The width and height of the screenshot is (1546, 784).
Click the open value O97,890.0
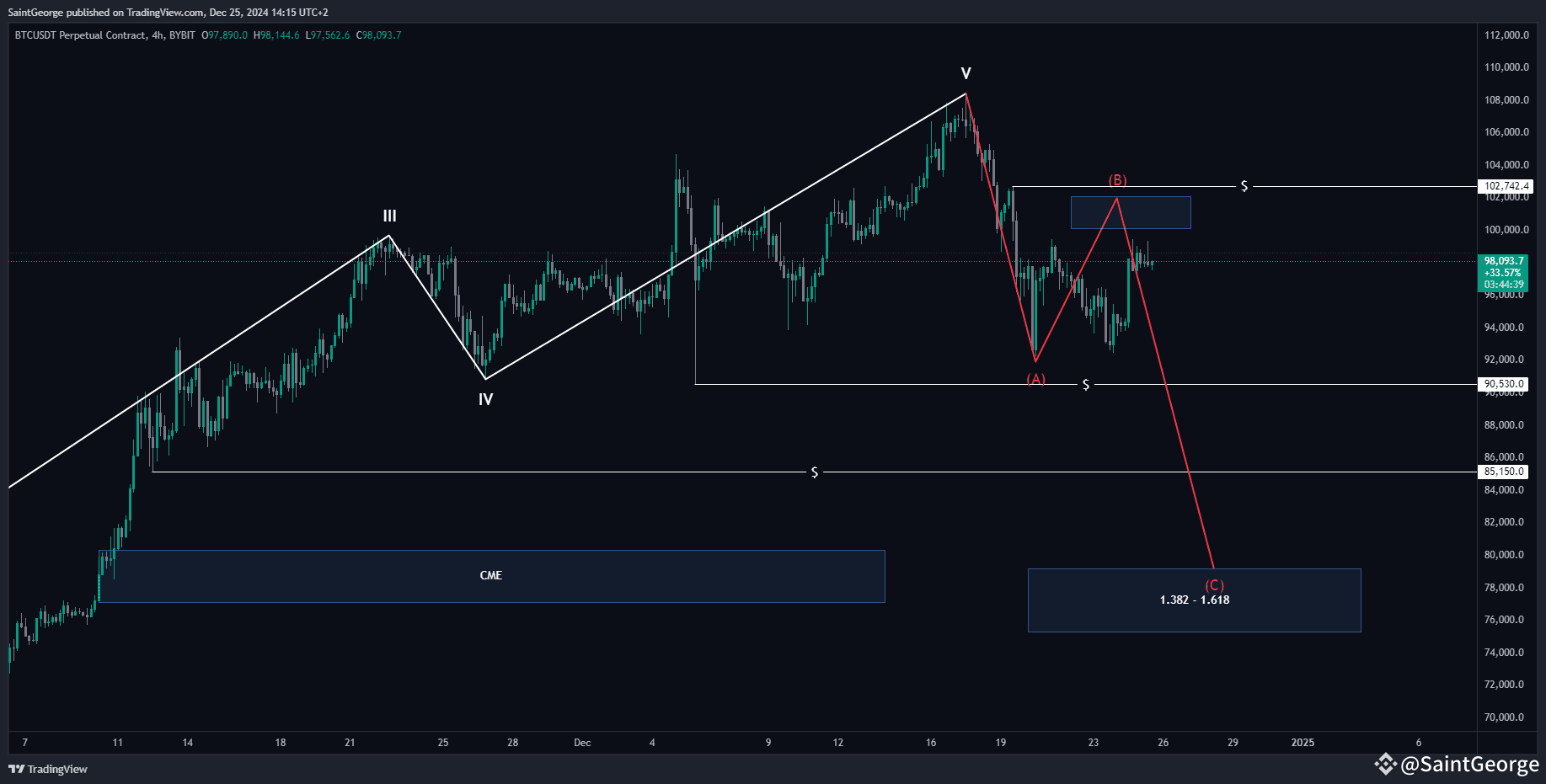coord(224,35)
